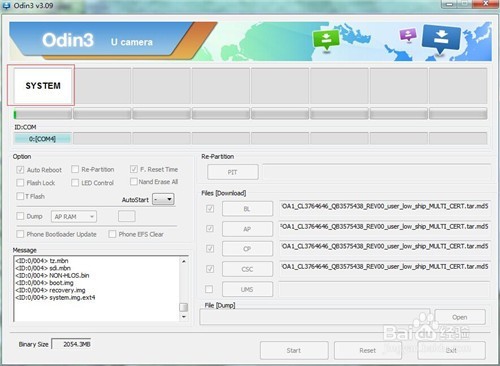The height and width of the screenshot is (366, 500).
Task: Enable the LED Control checkbox
Action: [75, 183]
